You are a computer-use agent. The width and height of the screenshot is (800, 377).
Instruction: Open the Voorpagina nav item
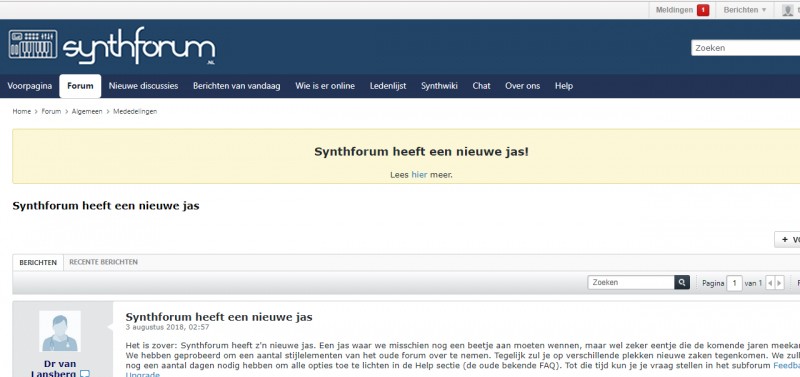pyautogui.click(x=30, y=86)
